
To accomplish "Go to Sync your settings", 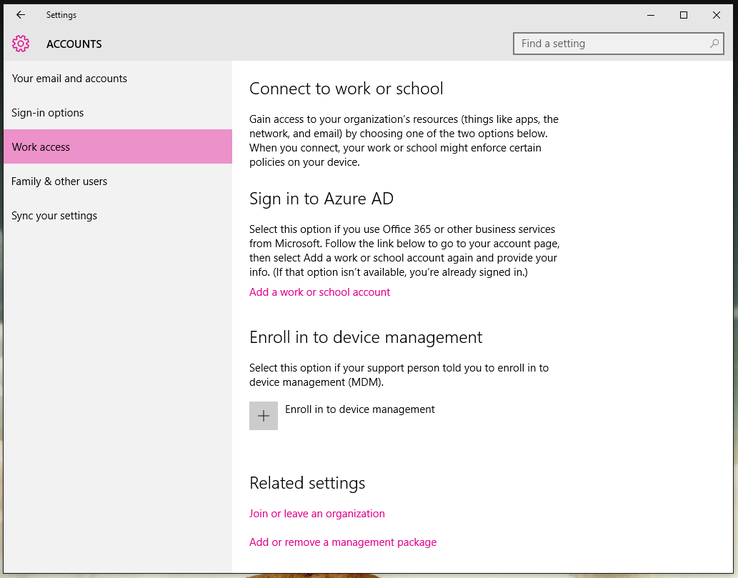I will click(118, 216).
